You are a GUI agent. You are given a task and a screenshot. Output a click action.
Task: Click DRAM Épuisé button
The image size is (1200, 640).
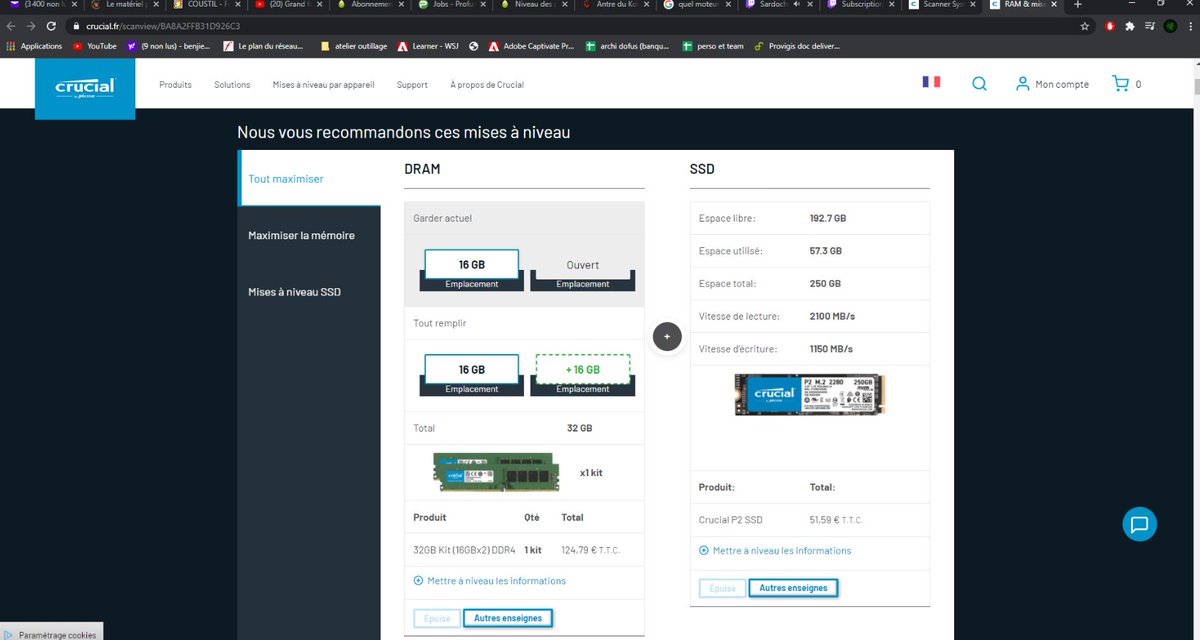(x=437, y=618)
